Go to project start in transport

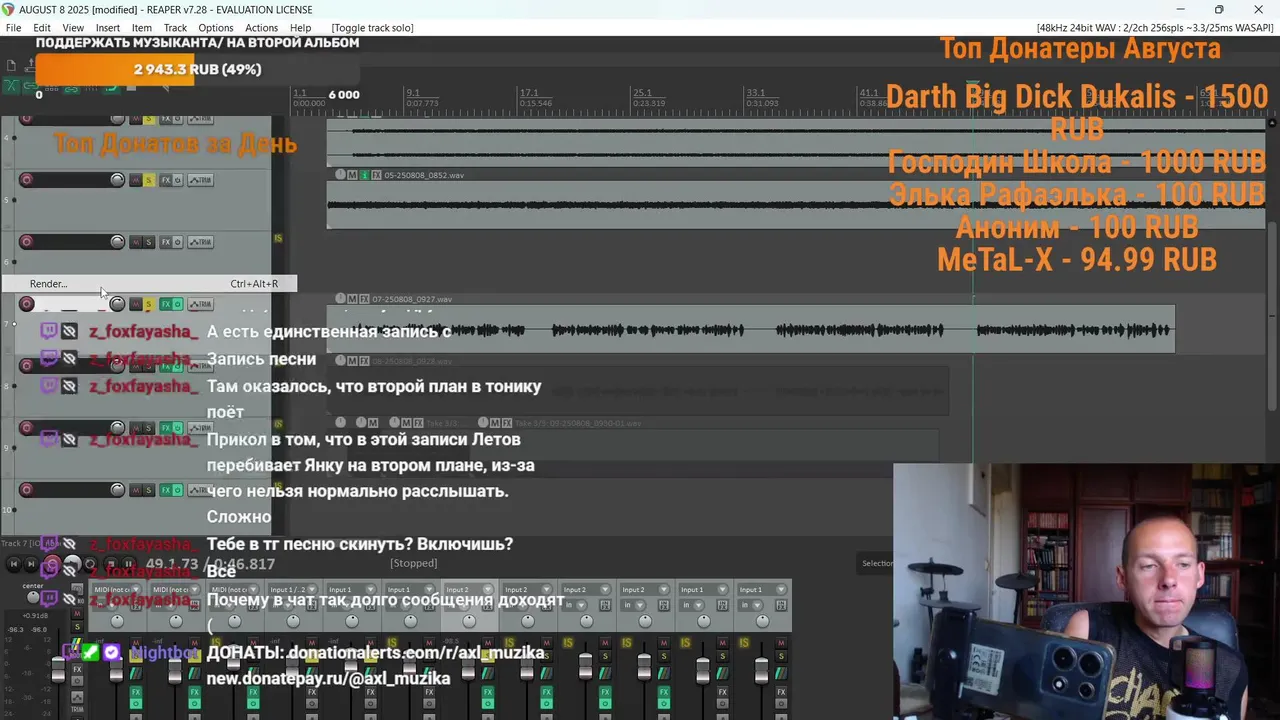click(x=13, y=564)
